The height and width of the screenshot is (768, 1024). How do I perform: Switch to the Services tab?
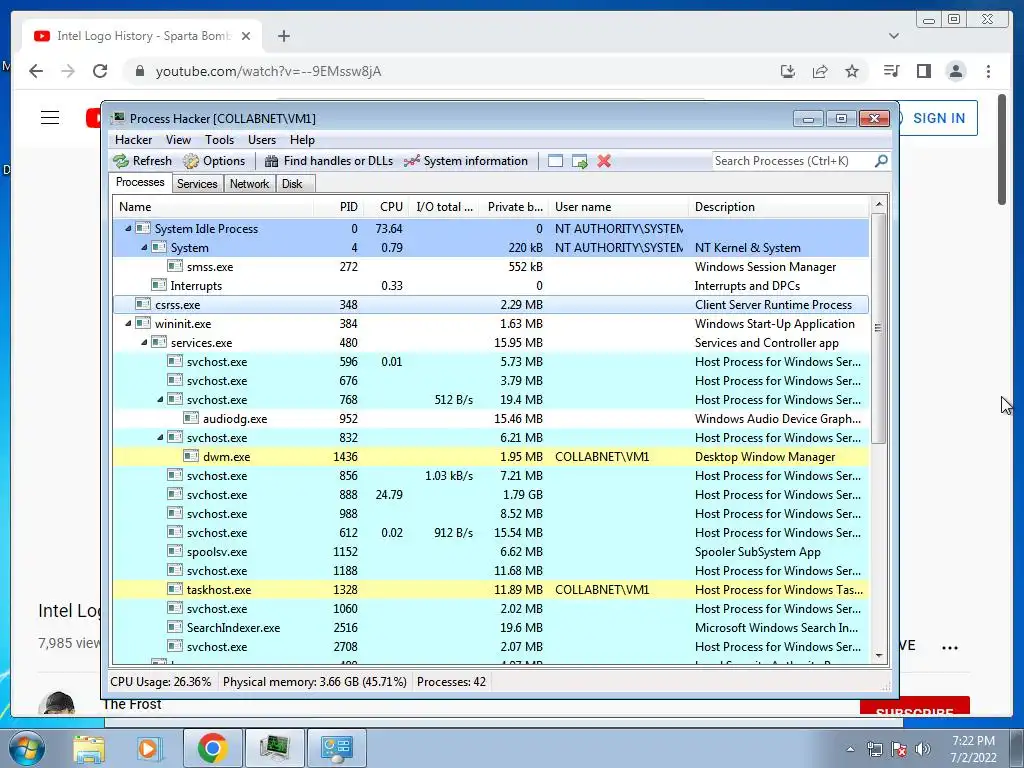(x=197, y=184)
